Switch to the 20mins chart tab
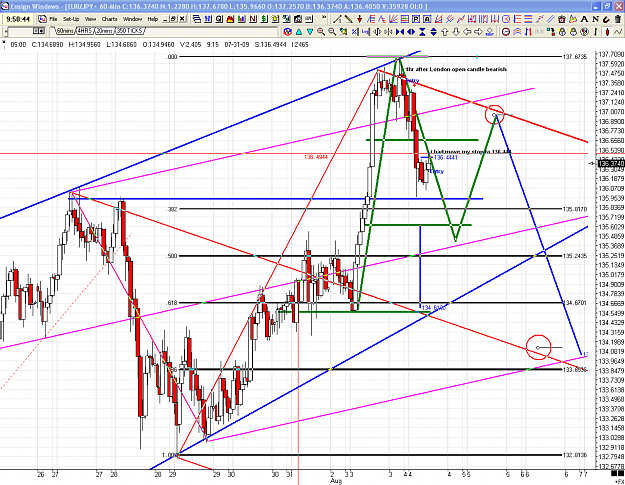Image resolution: width=625 pixels, height=485 pixels. 104,31
